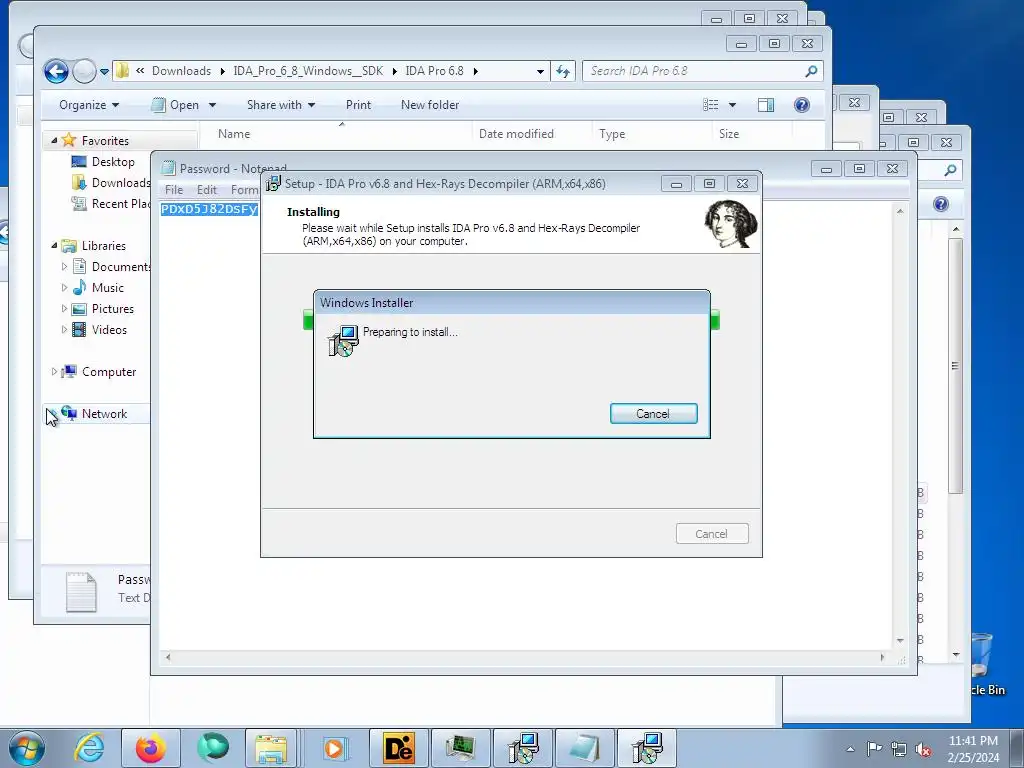Click the Open toolbar button
1024x768 pixels.
[175, 104]
